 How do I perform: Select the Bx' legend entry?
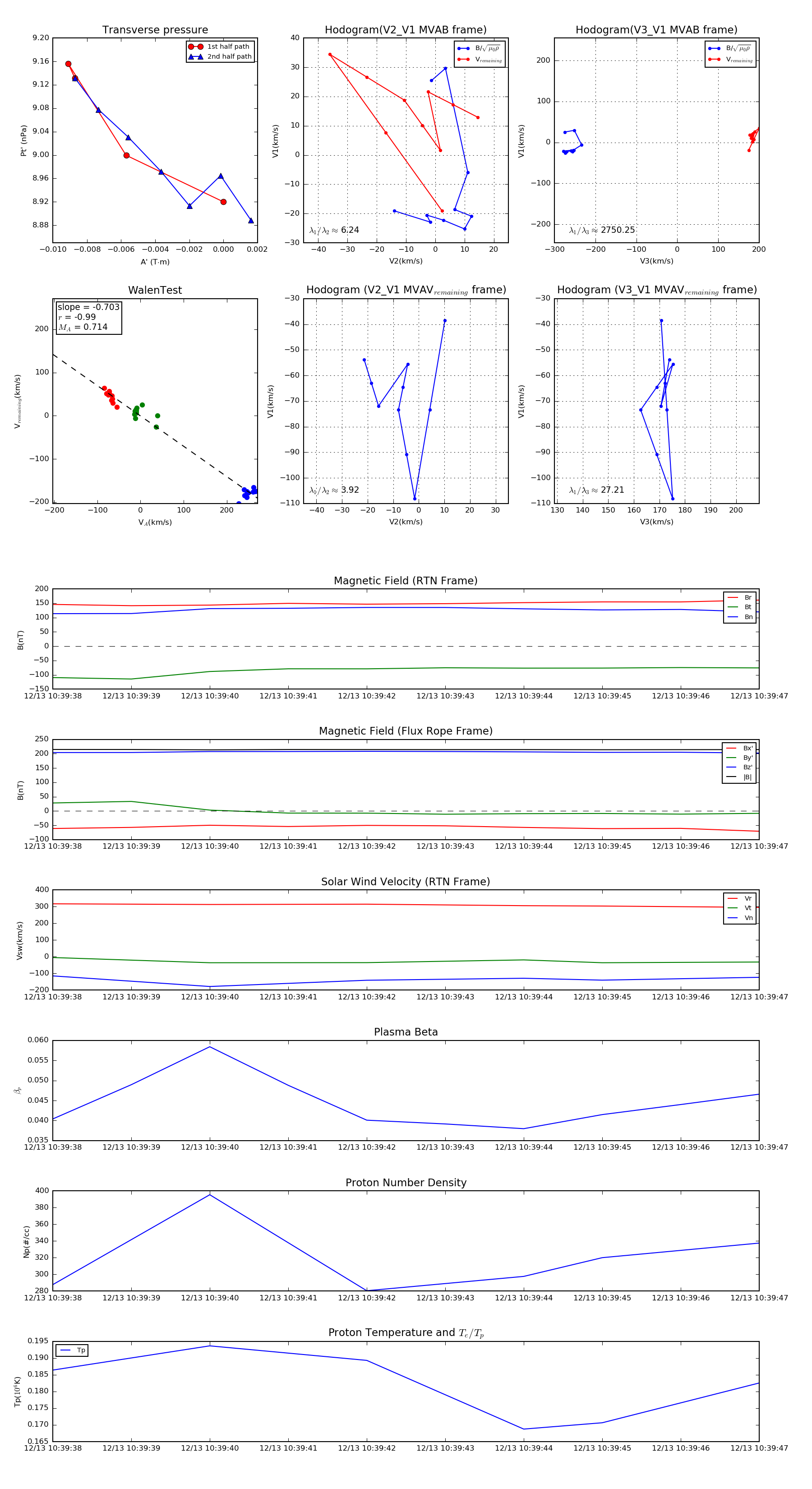coord(739,748)
